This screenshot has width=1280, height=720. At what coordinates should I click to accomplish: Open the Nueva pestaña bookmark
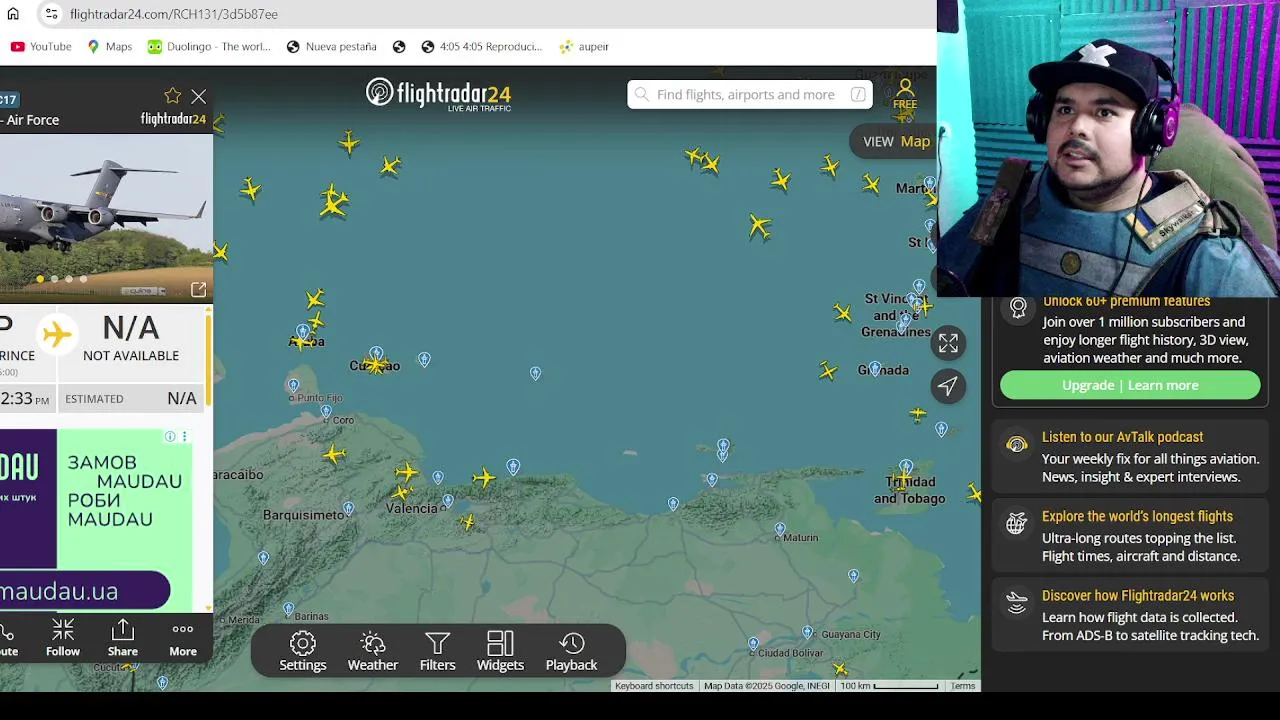point(331,46)
